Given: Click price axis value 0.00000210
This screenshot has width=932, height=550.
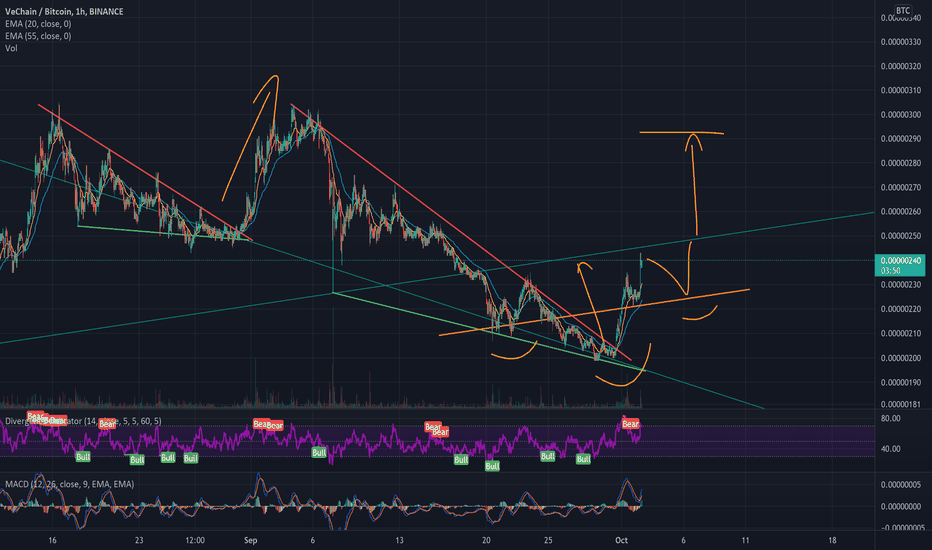Looking at the screenshot, I should coord(901,334).
